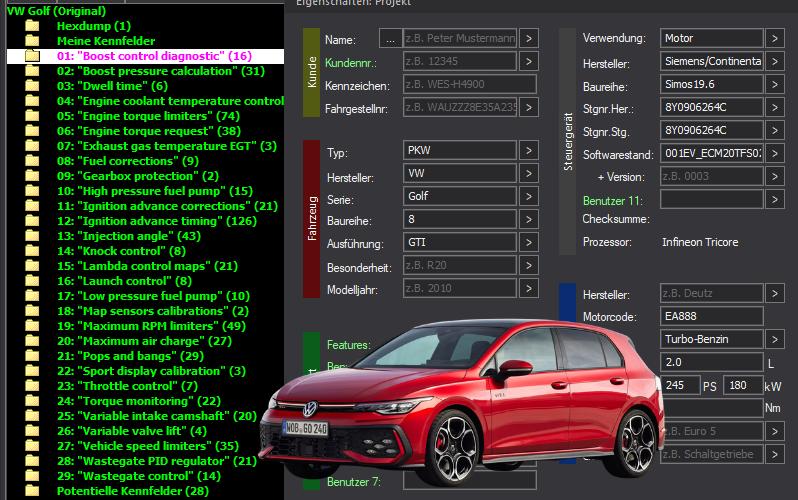The width and height of the screenshot is (798, 500).
Task: Click the Besonderheit input field
Action: 460,265
